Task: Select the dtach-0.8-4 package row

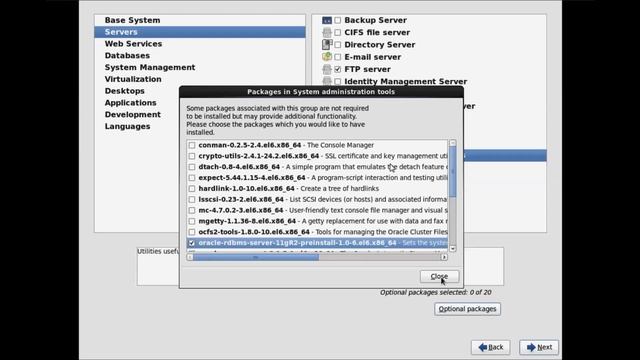Action: coord(317,167)
